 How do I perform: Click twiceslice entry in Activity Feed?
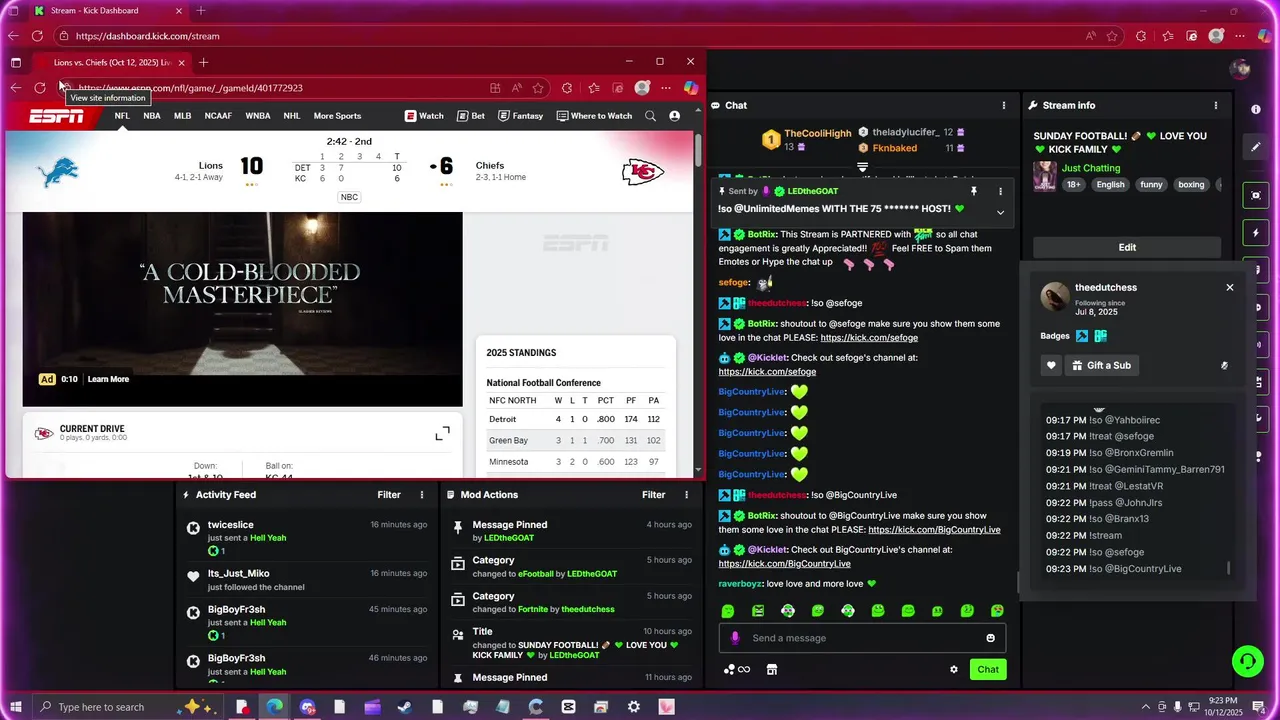pos(306,537)
